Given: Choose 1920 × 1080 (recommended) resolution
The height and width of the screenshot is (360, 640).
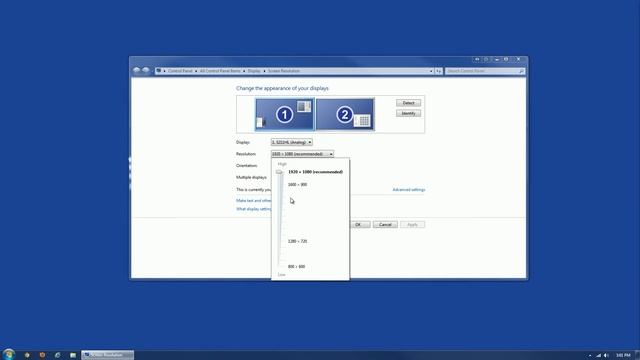Looking at the screenshot, I should coord(316,172).
